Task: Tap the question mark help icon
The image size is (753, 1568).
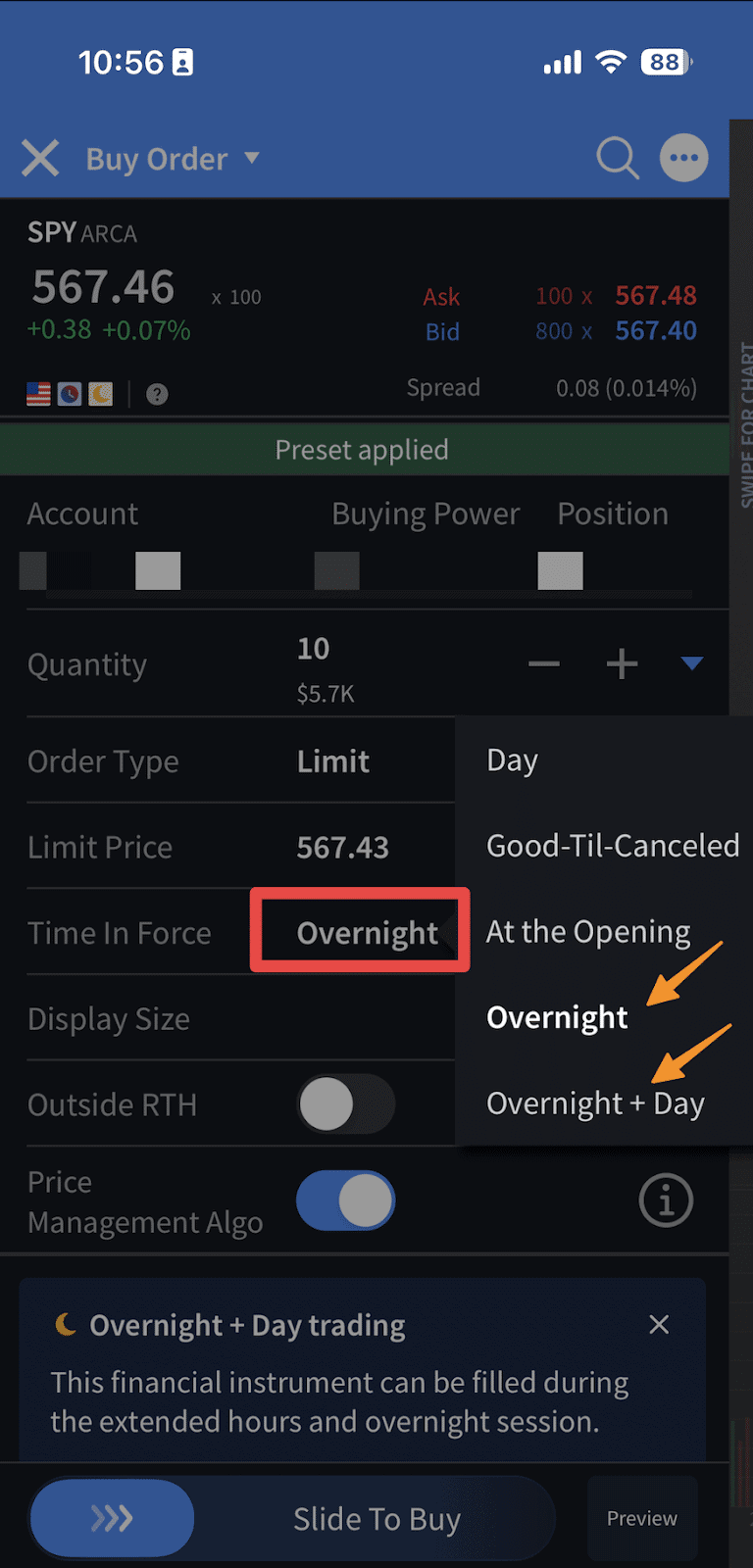Action: [157, 394]
